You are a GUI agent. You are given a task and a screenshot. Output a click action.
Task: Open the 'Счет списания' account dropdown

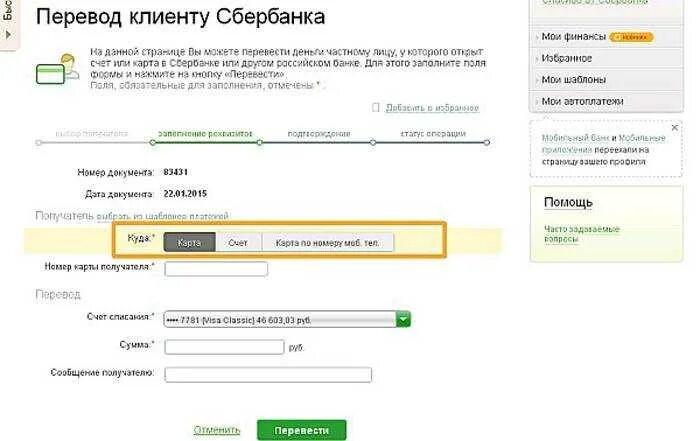287,320
